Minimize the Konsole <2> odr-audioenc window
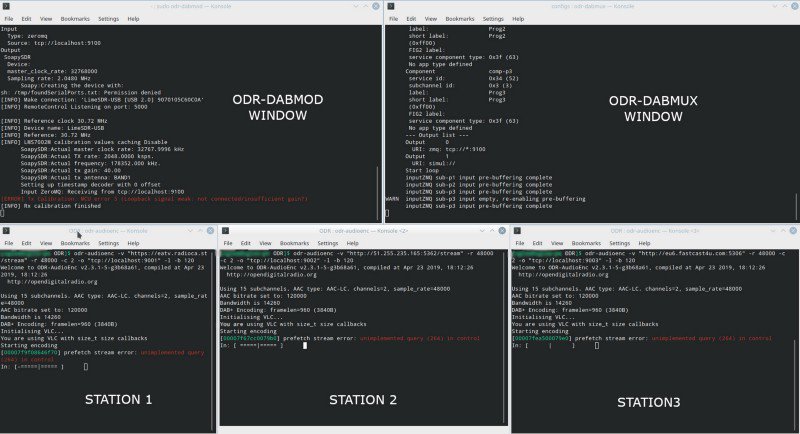Image resolution: width=800 pixels, height=434 pixels. 482,231
